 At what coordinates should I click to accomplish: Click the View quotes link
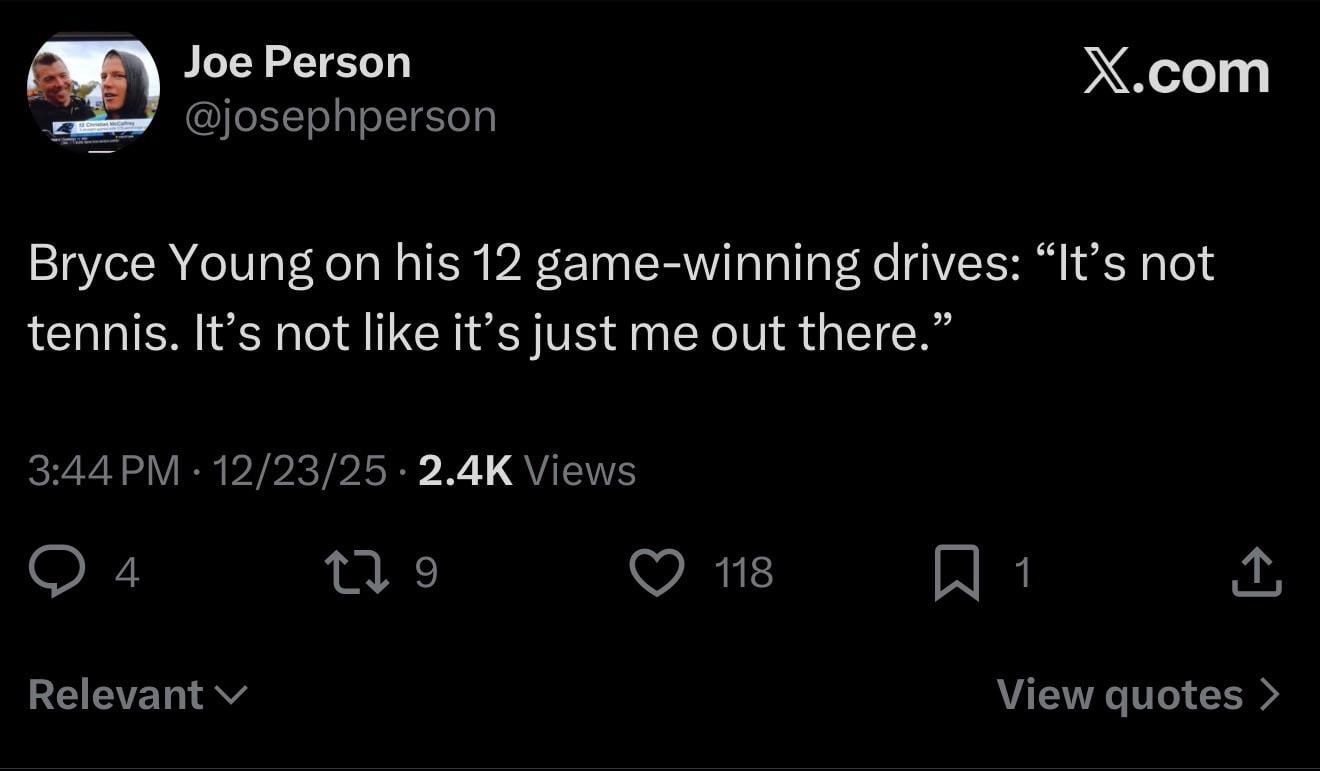pos(1120,694)
